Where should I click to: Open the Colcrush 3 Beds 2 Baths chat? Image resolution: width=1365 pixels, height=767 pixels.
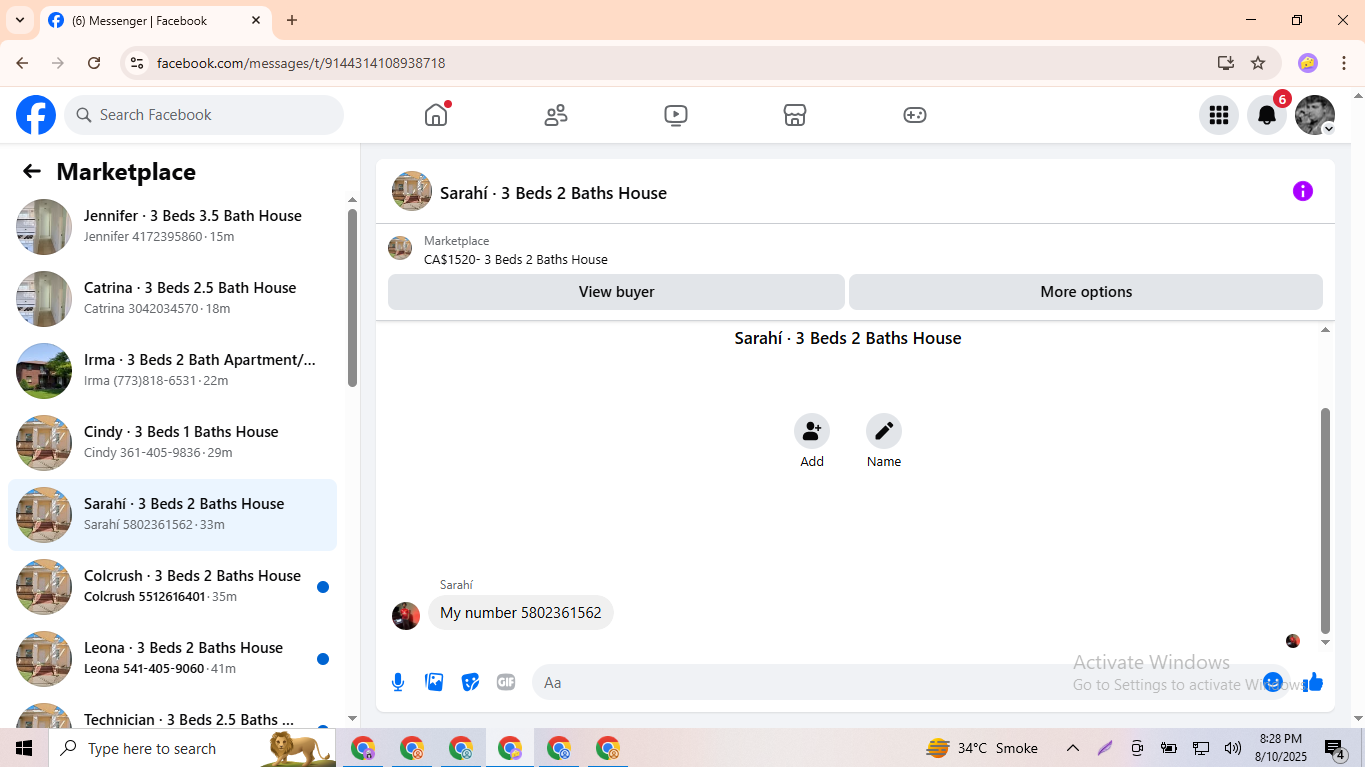[172, 587]
